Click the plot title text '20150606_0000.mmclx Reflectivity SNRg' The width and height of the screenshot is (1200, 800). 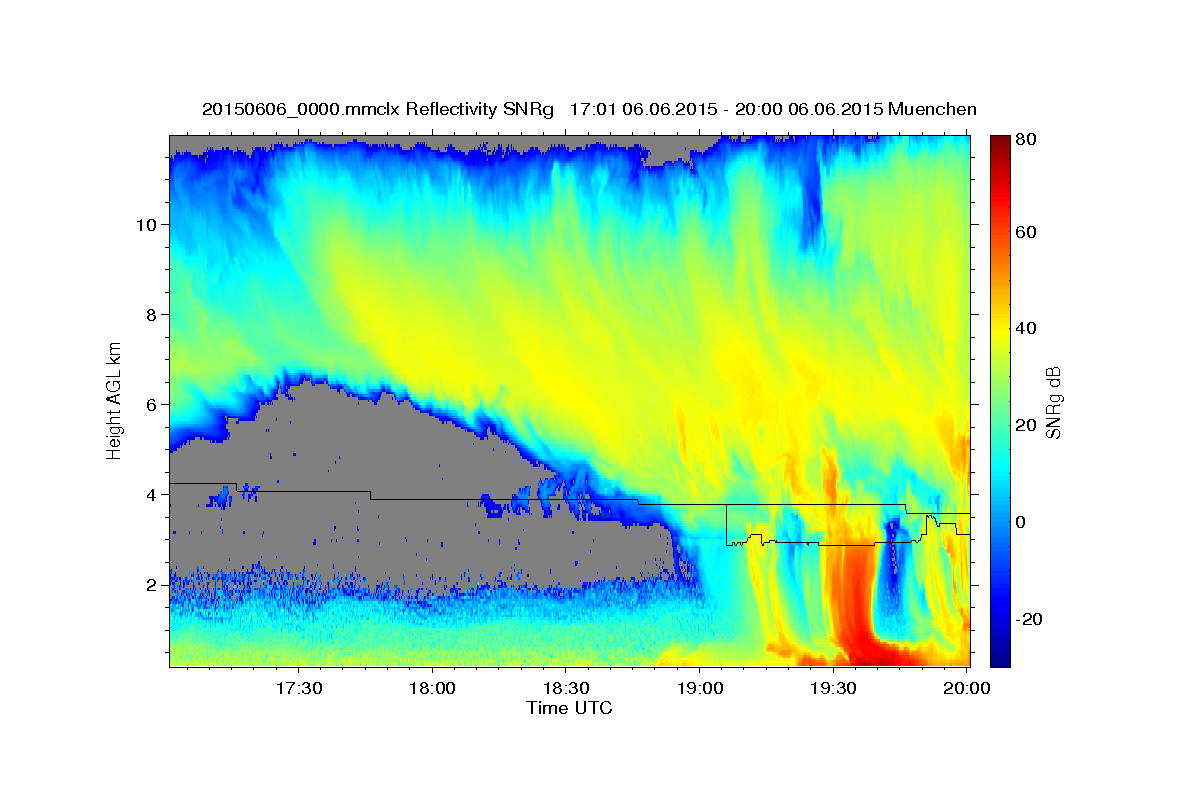(x=377, y=109)
